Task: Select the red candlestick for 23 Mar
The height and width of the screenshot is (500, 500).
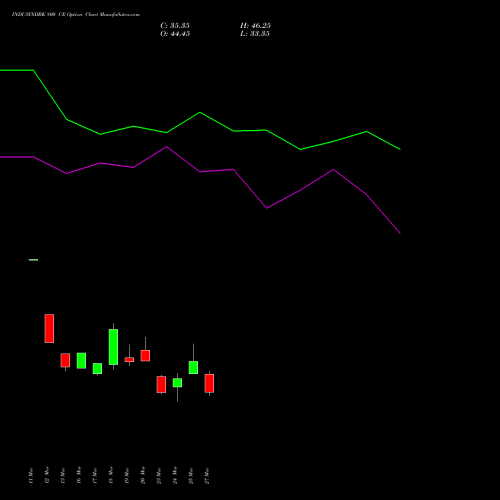Action: tap(161, 385)
